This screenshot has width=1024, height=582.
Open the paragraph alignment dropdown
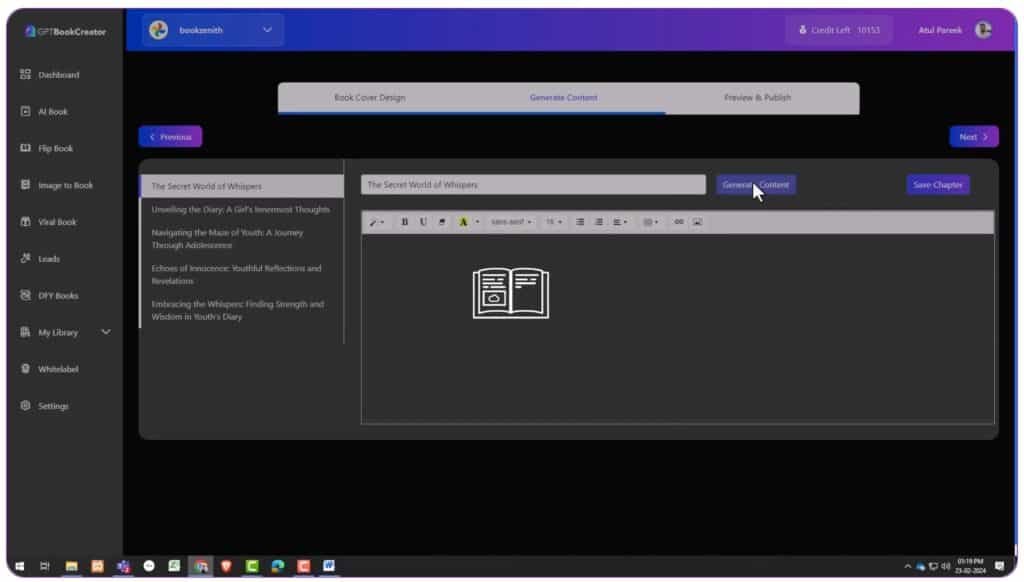pos(619,222)
